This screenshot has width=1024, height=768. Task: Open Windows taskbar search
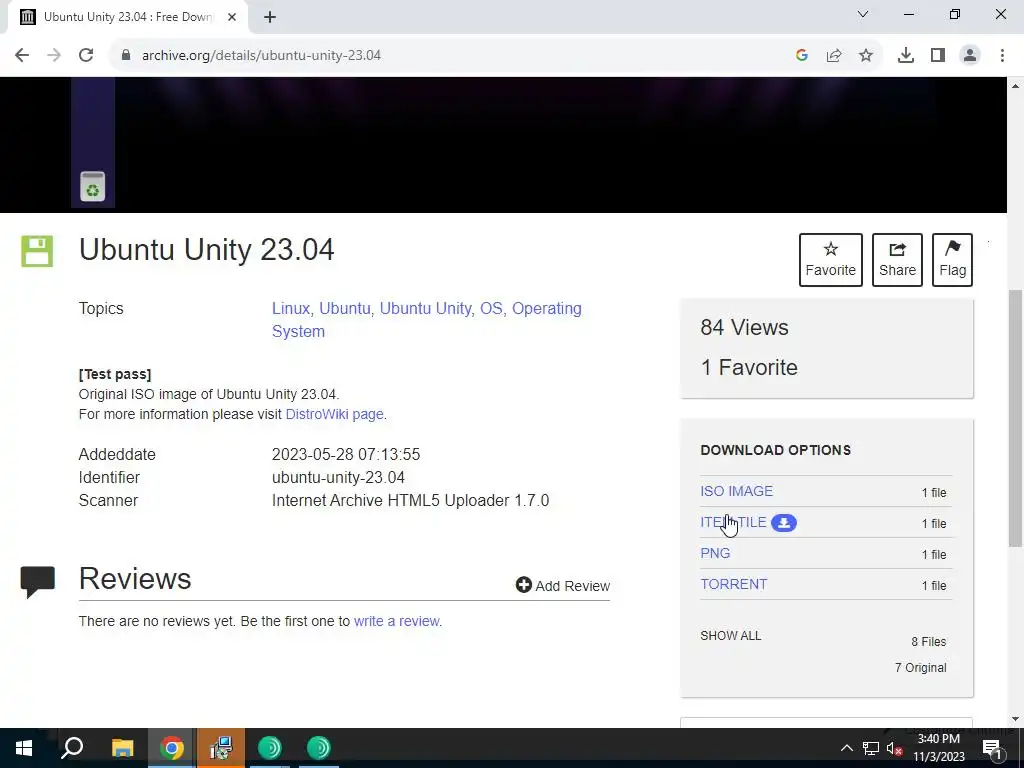(x=72, y=748)
